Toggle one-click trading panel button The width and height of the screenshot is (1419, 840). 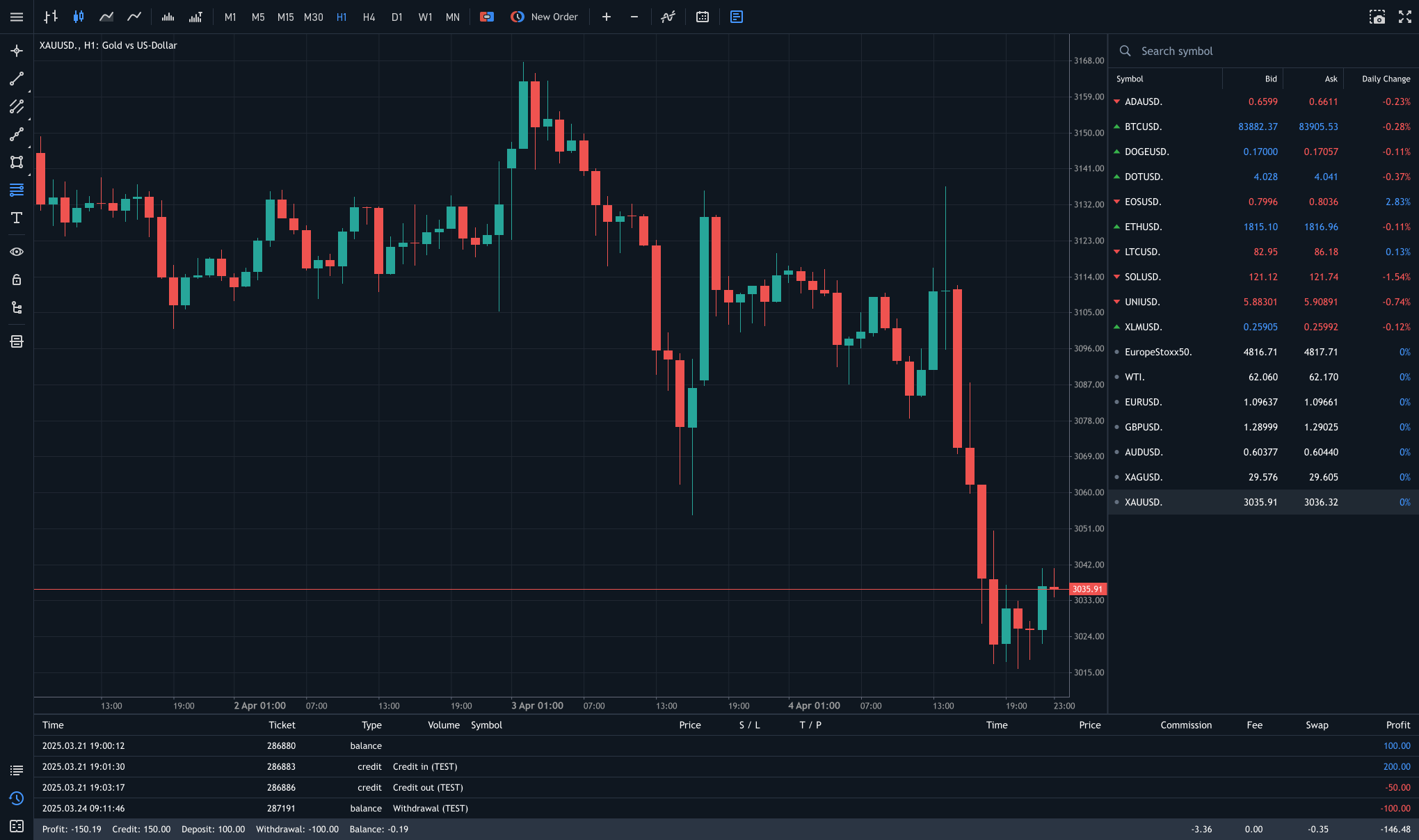(487, 17)
